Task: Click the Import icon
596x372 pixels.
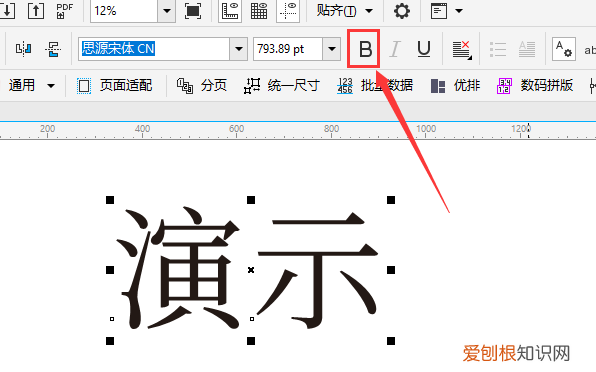Action: tap(7, 10)
